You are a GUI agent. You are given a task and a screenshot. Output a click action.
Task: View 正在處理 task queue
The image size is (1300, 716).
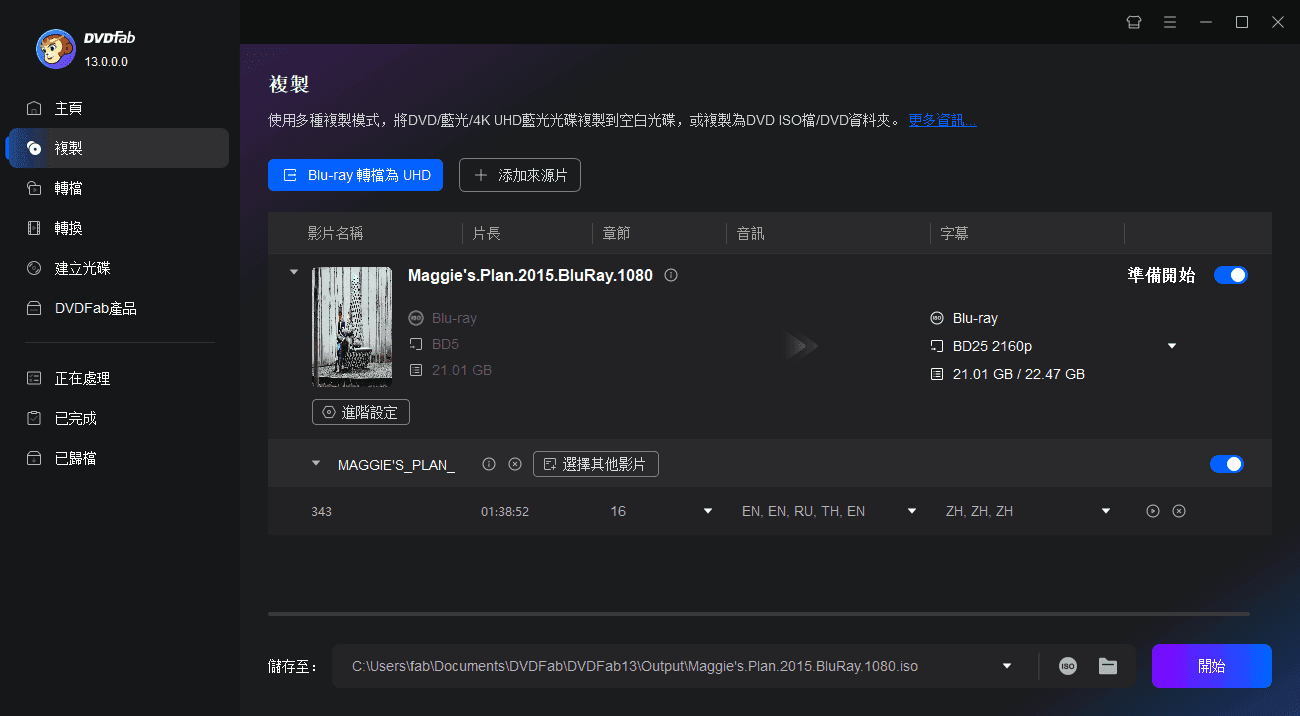[x=118, y=378]
